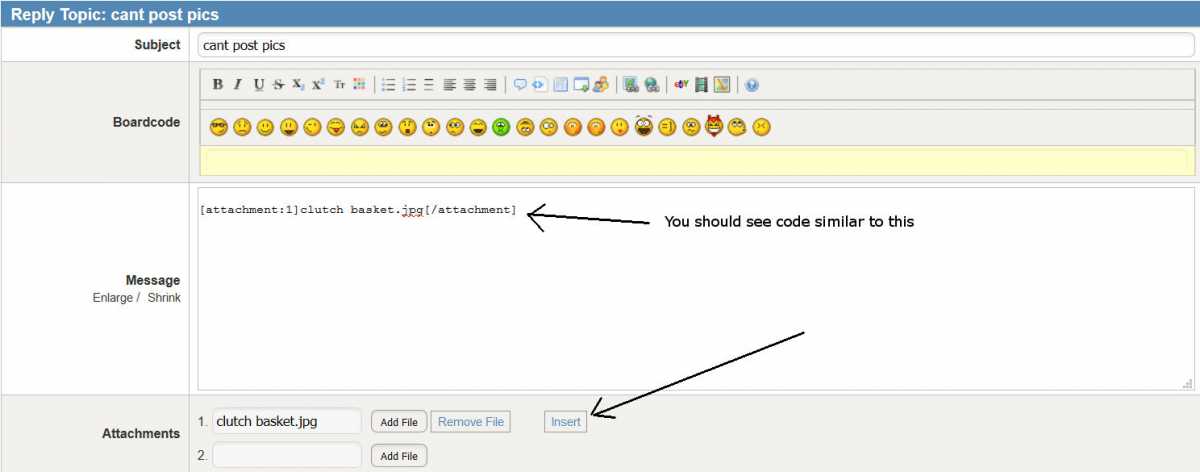Center align the text
This screenshot has height=472, width=1200.
pos(470,85)
